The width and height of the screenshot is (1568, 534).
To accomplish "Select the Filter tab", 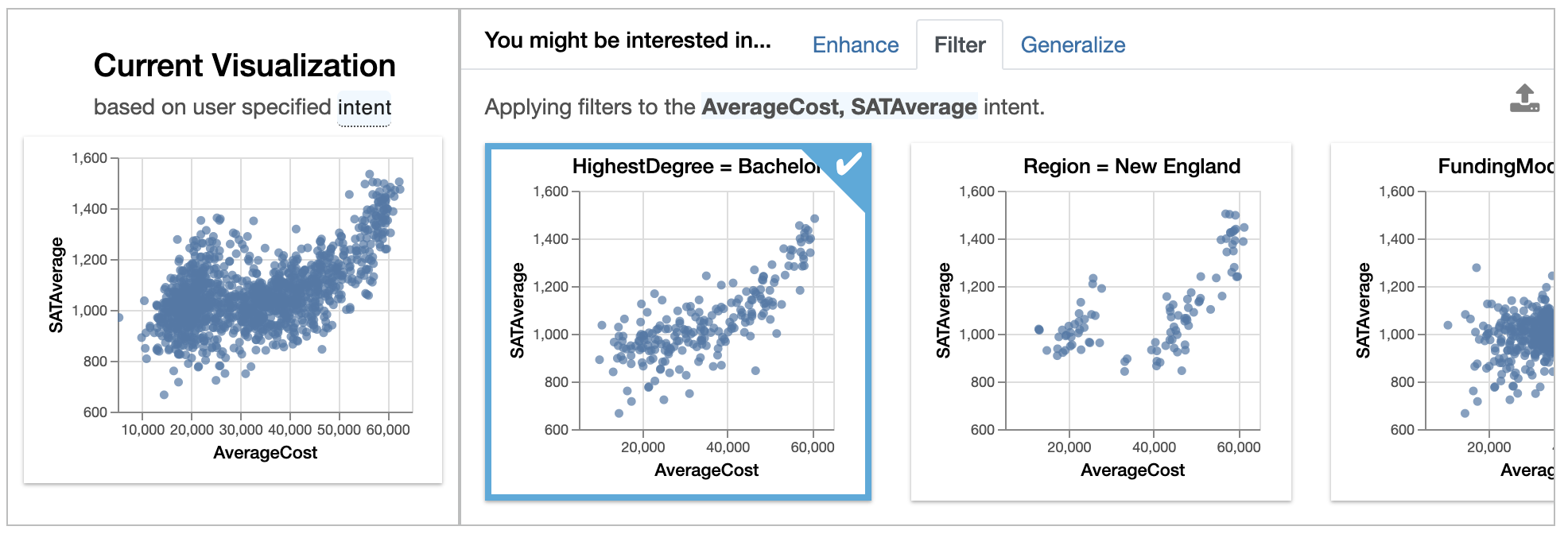I will [x=960, y=45].
